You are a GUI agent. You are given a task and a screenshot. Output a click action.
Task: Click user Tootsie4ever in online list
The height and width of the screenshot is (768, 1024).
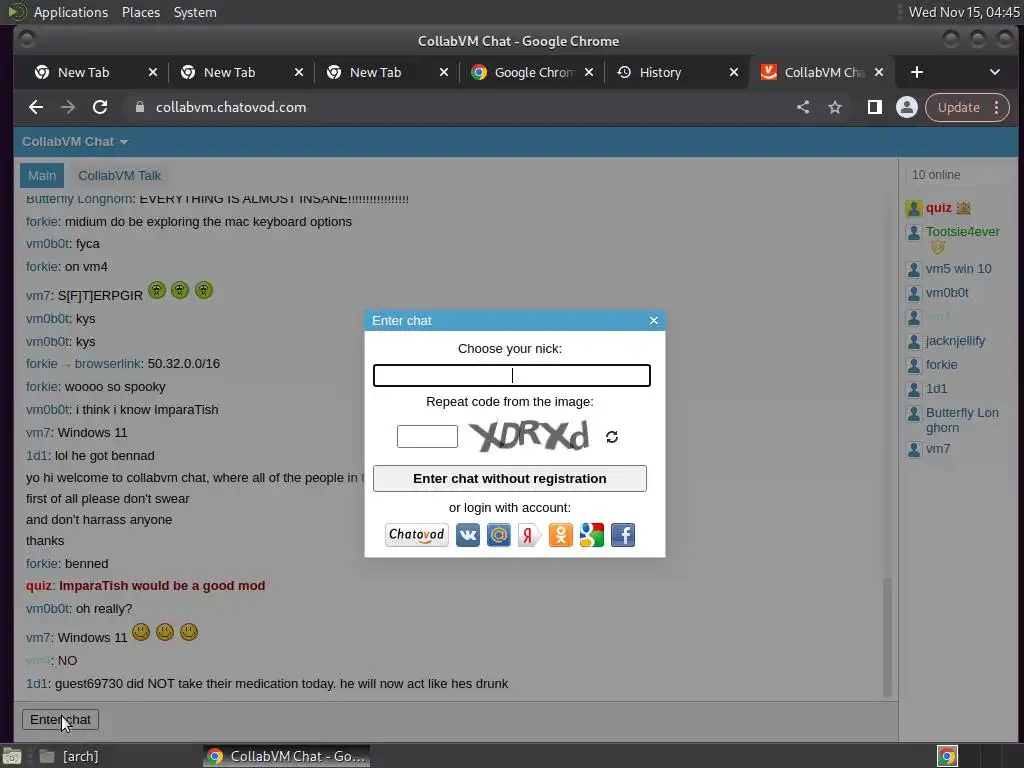click(963, 232)
